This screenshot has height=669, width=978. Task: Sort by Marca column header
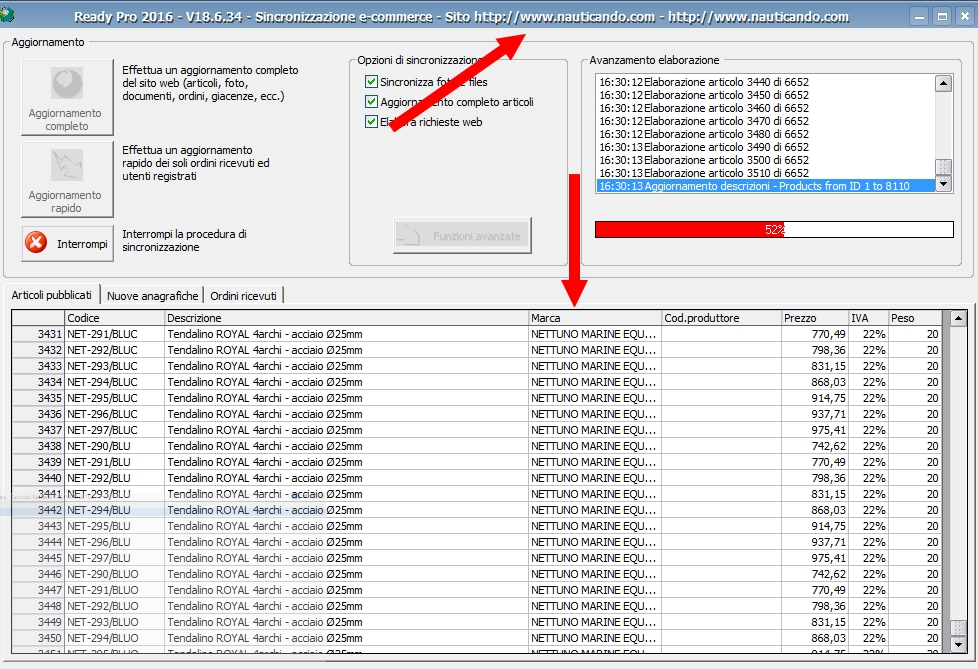pyautogui.click(x=595, y=318)
